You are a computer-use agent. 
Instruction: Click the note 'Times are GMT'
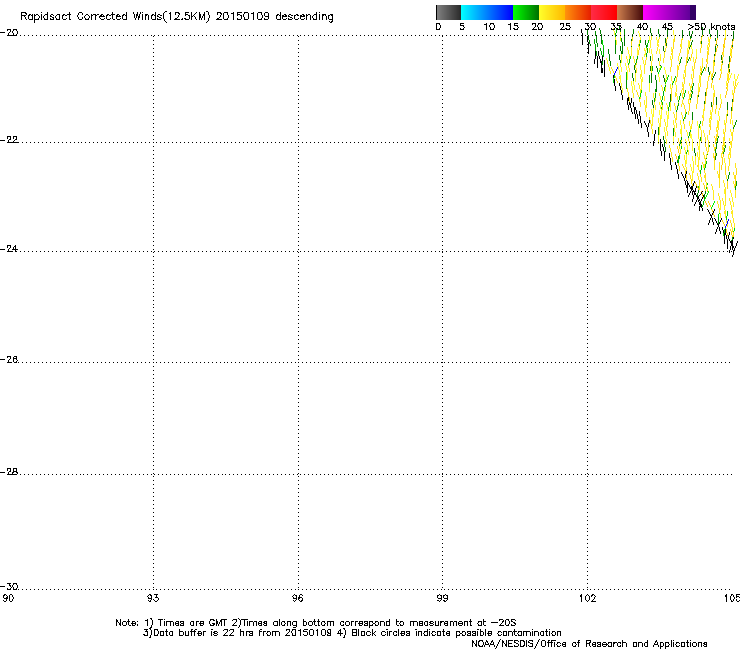[x=193, y=623]
